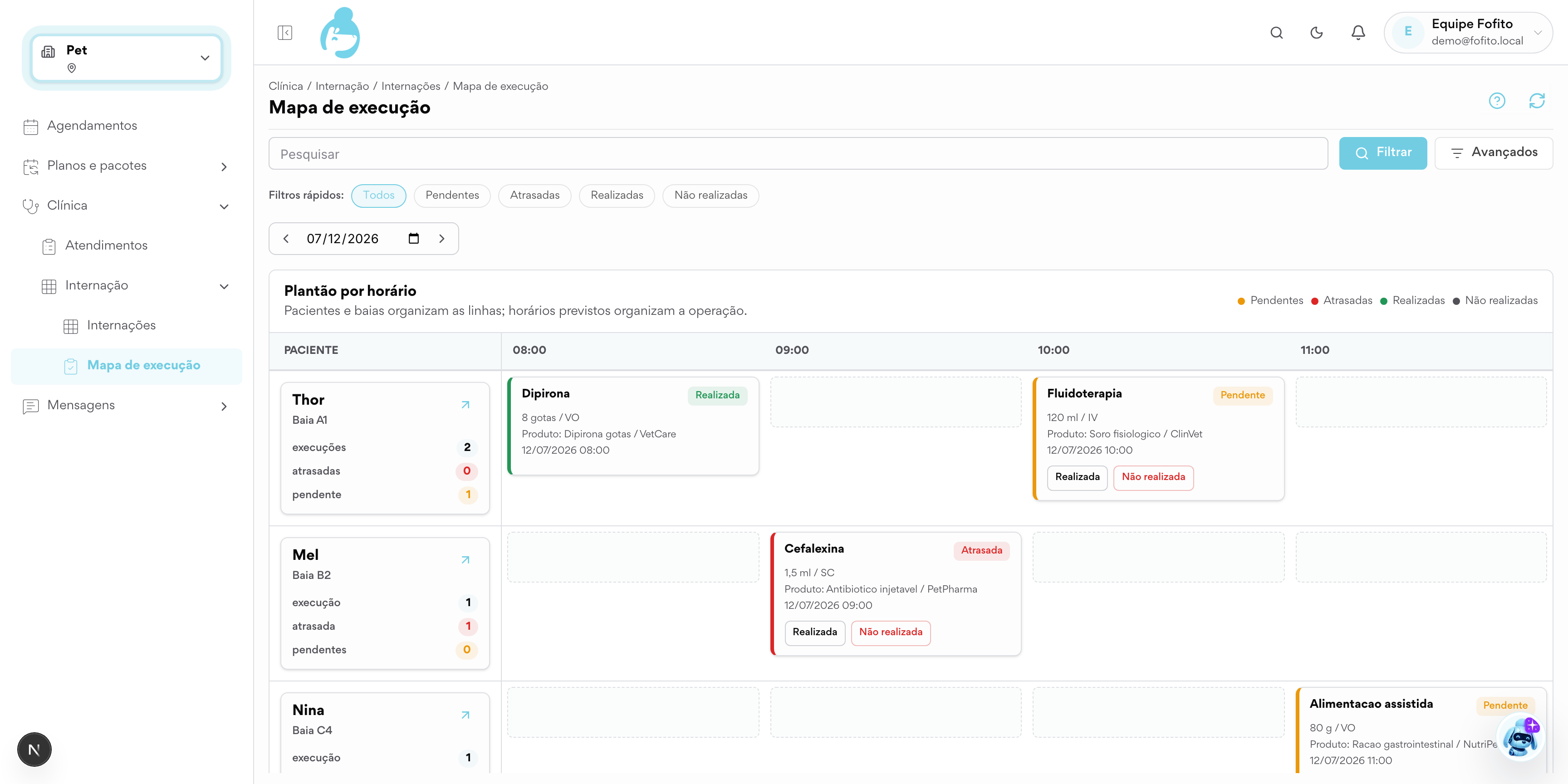The image size is (1568, 784).
Task: Click the Realizadas green legend dot
Action: point(1383,301)
